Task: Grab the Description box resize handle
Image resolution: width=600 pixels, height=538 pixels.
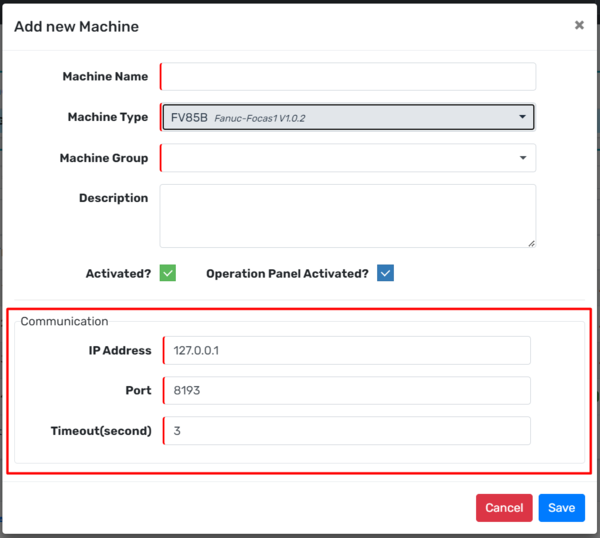Action: [531, 242]
